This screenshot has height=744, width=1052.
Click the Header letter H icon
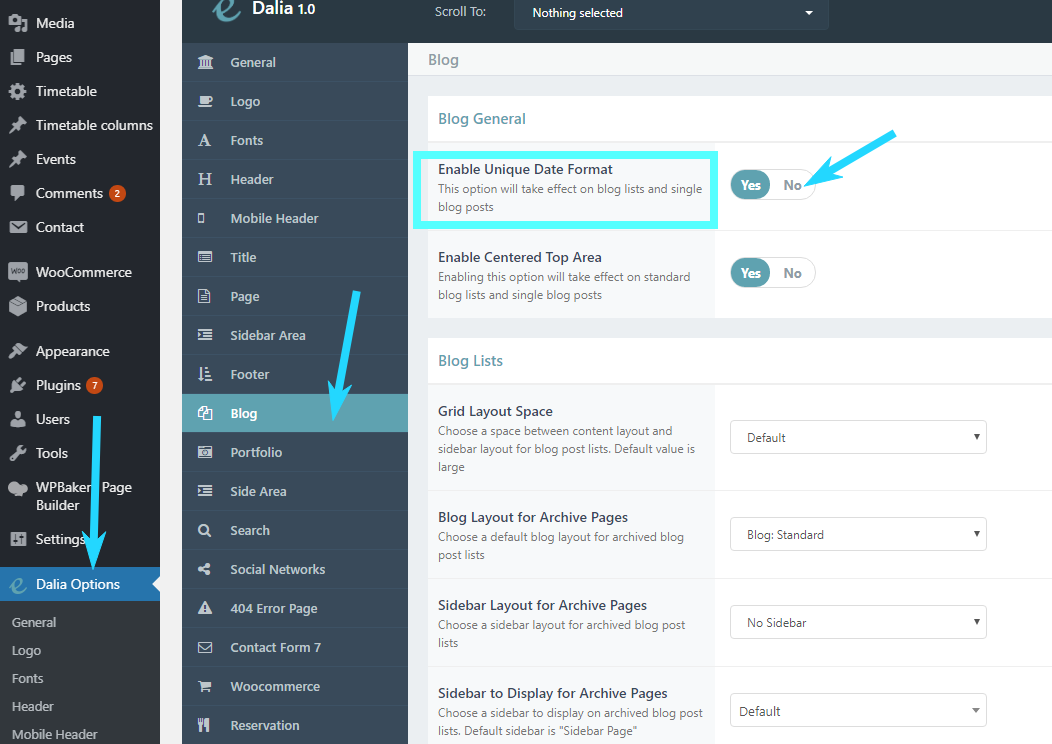point(205,179)
